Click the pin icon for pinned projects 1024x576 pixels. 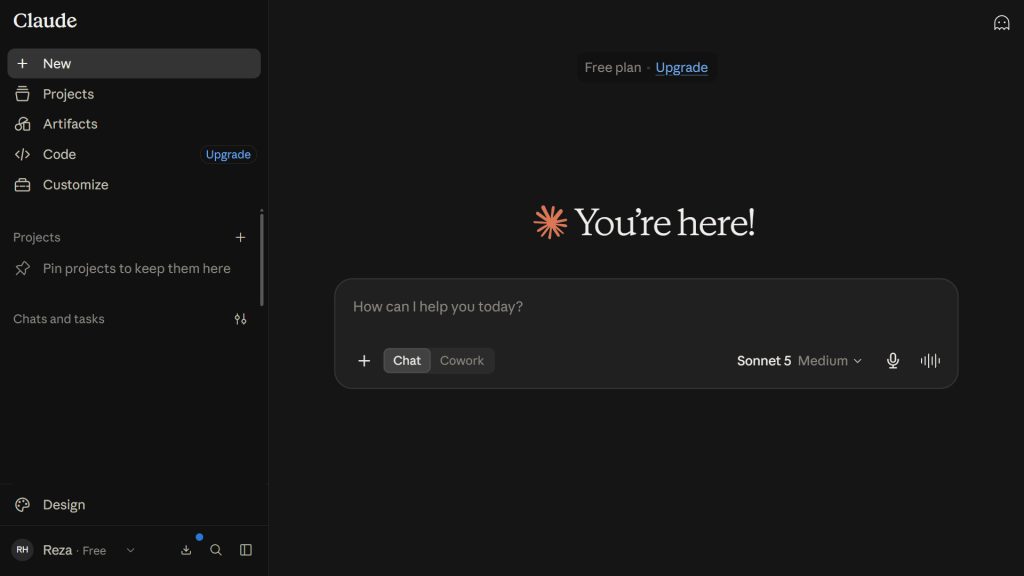point(23,268)
